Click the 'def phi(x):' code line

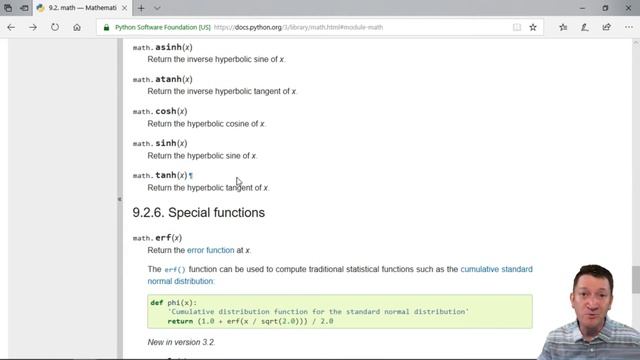[173, 302]
